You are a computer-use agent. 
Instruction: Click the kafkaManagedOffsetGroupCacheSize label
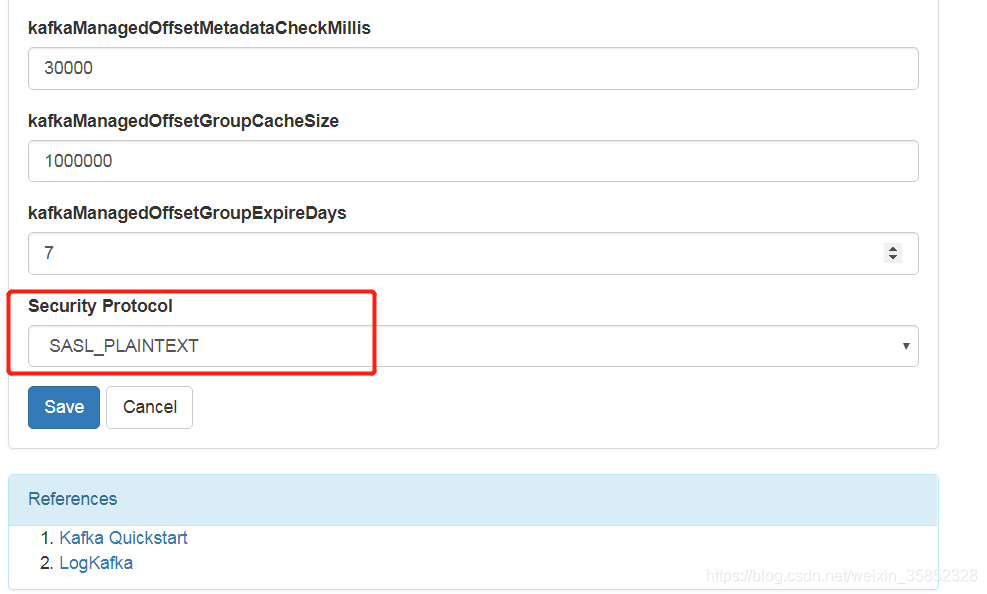pyautogui.click(x=183, y=121)
